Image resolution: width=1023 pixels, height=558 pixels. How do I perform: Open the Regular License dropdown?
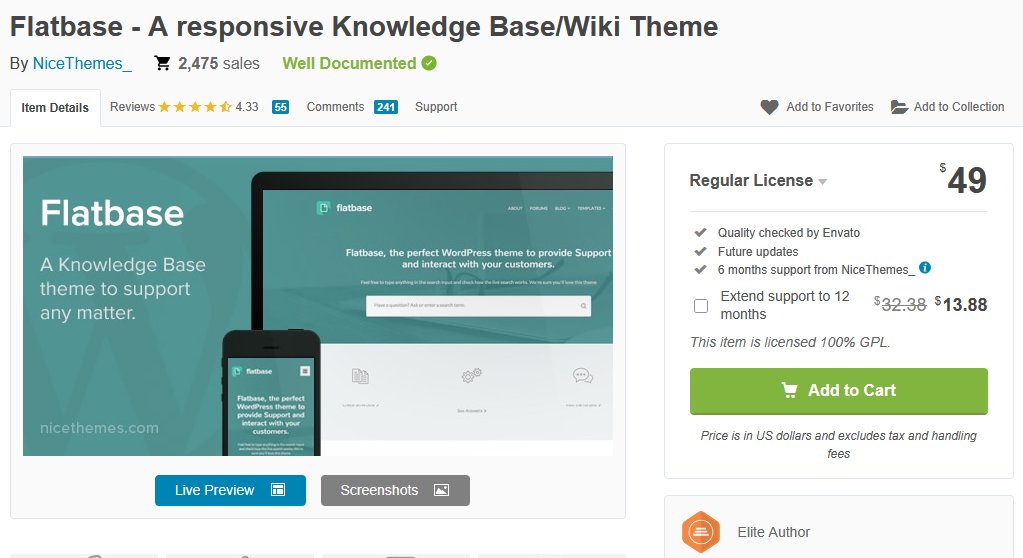[x=758, y=181]
